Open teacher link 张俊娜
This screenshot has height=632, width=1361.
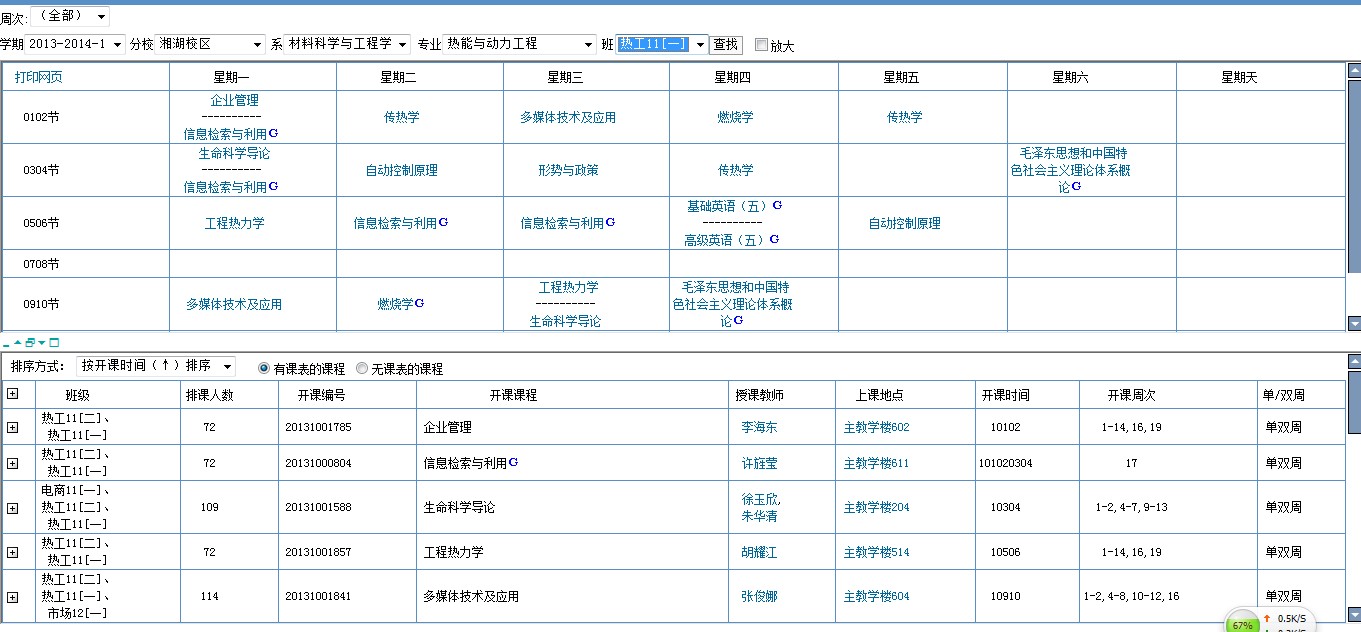(x=759, y=597)
